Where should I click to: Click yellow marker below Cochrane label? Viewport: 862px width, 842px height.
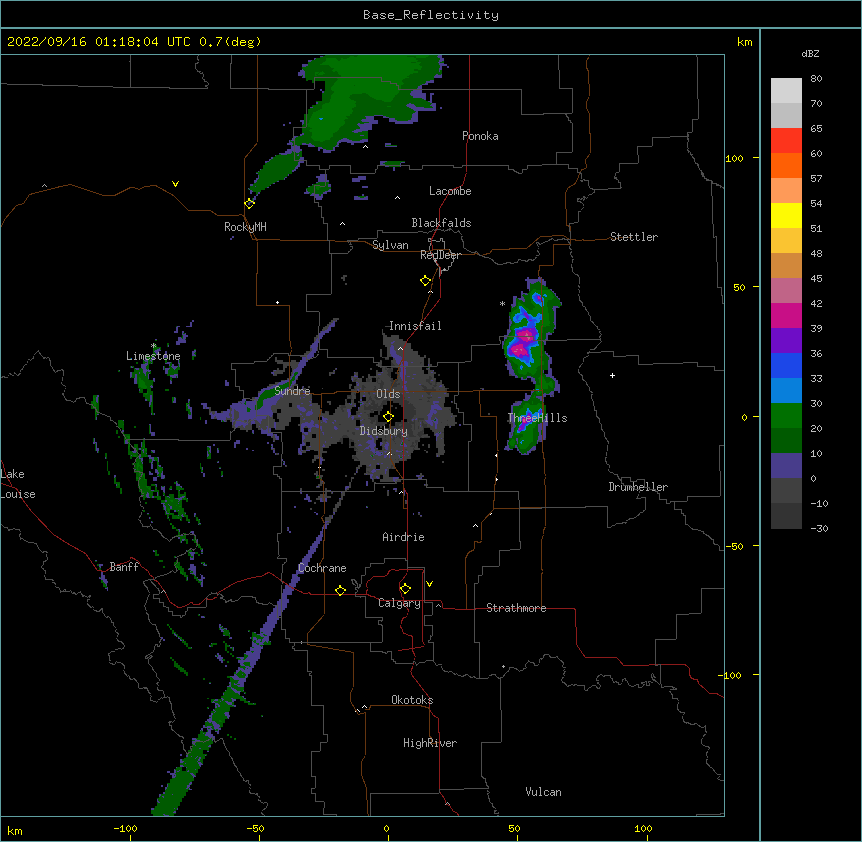[x=340, y=590]
